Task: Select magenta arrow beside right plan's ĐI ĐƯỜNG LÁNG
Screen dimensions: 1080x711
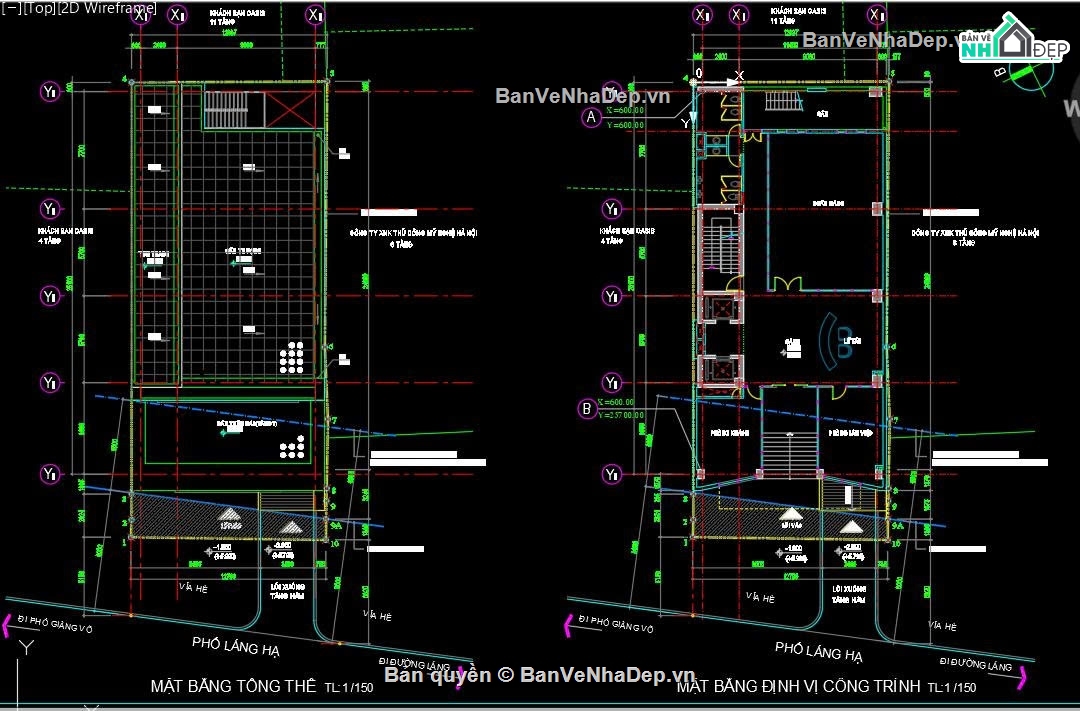Action: coord(1024,676)
